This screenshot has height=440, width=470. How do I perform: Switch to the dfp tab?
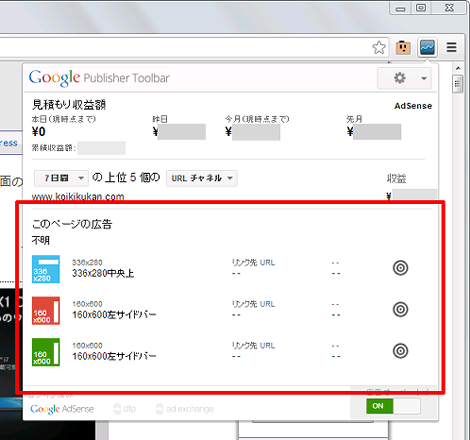[125, 409]
